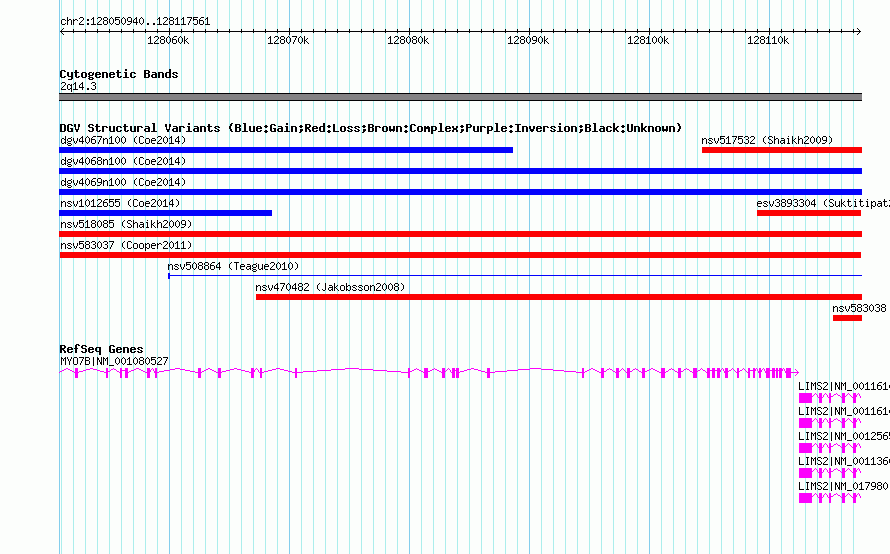
Task: Click the chr2:128050940..128117561 coordinates text
Action: tap(135, 21)
